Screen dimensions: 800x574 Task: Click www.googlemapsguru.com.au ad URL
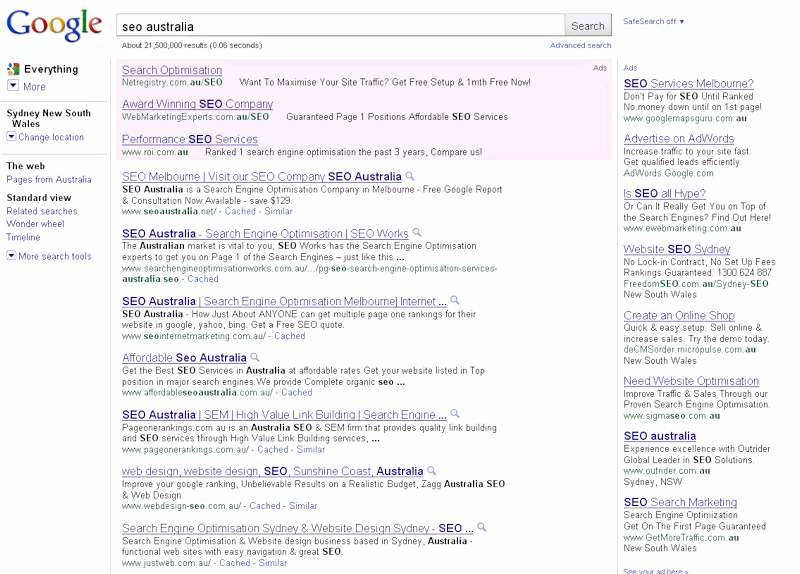685,118
